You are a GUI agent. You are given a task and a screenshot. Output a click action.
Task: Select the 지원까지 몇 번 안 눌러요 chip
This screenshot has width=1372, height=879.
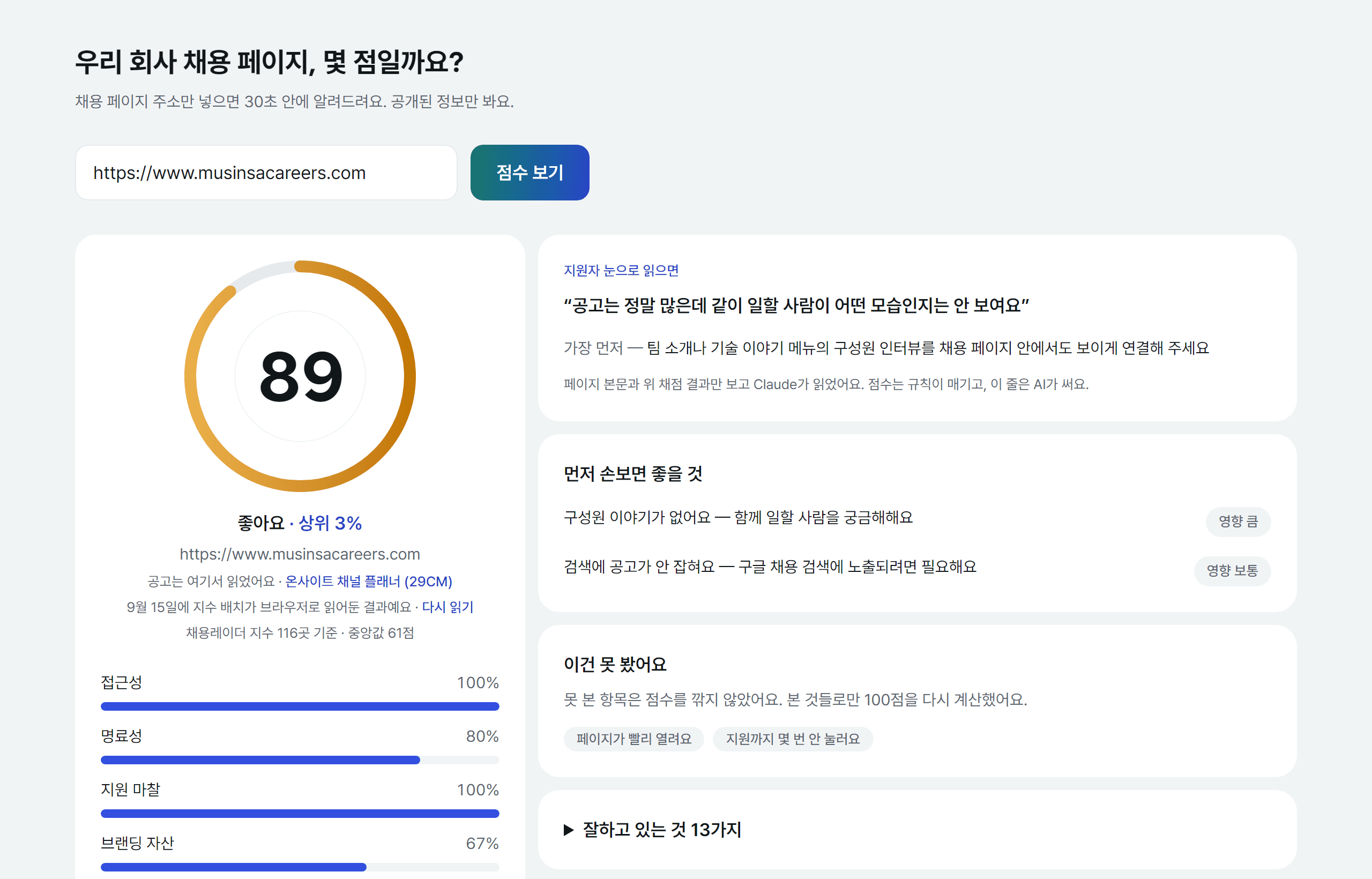(x=793, y=739)
